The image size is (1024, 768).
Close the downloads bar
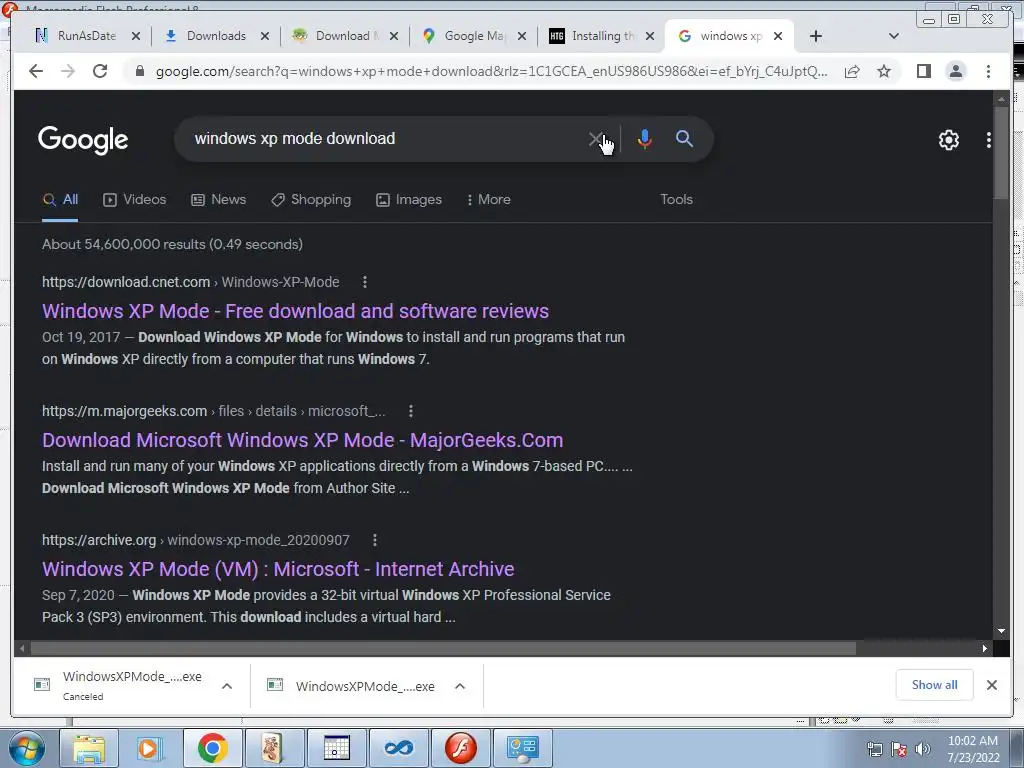coord(992,684)
